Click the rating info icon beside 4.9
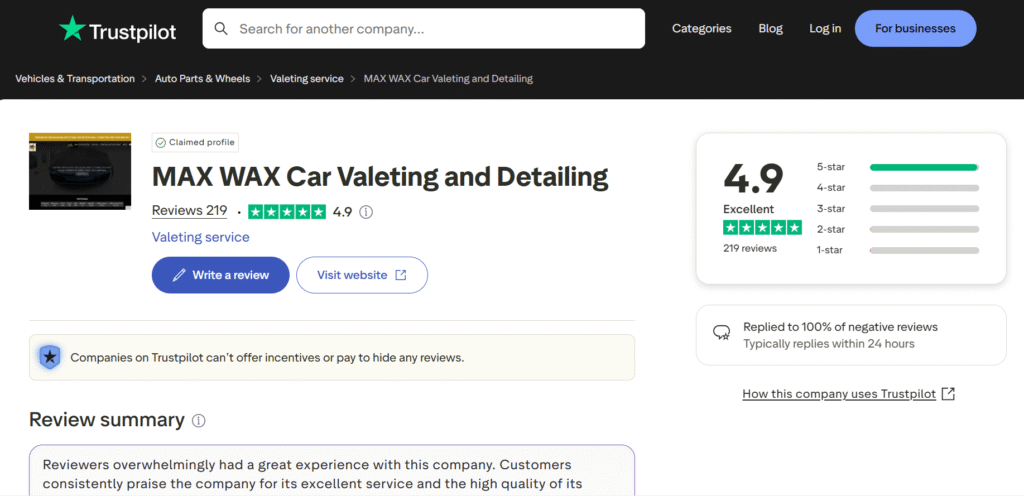 (x=366, y=212)
